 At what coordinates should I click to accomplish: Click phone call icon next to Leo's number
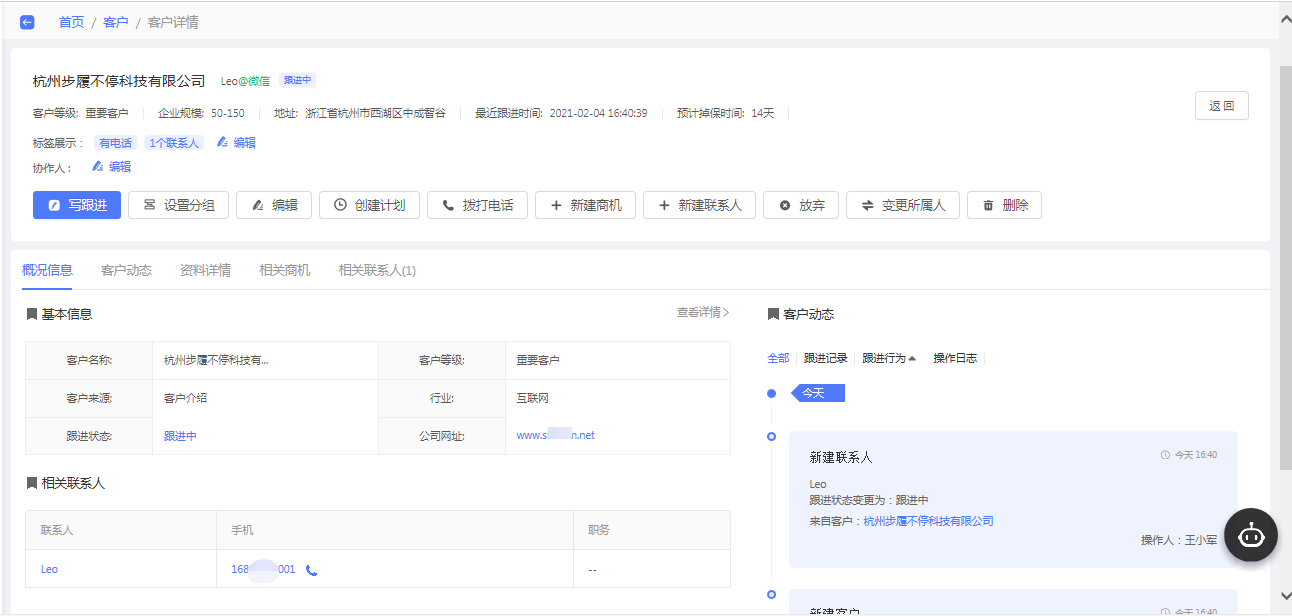(x=311, y=570)
